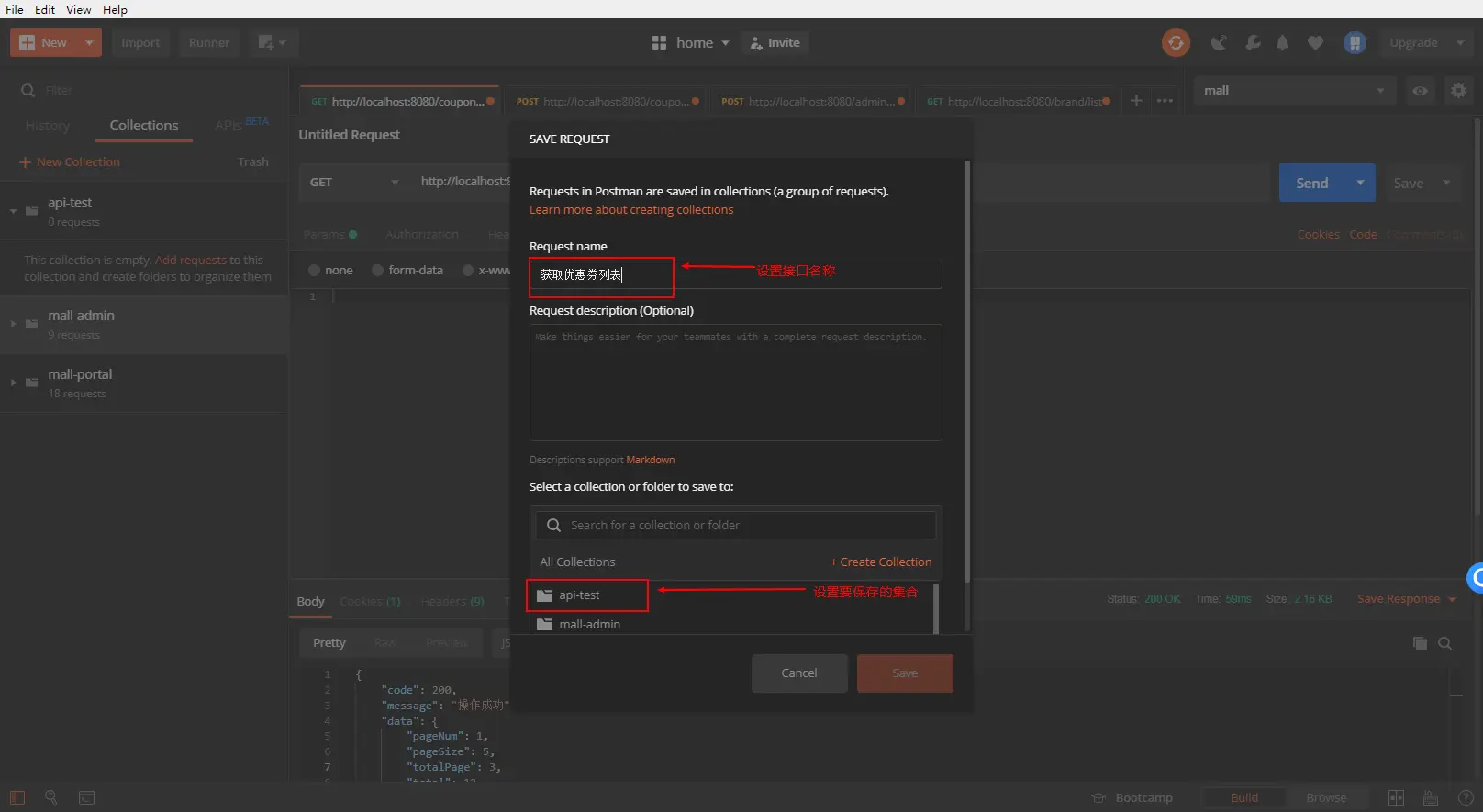Viewport: 1483px width, 812px height.
Task: Click the api-test folder icon in dialog
Action: 544,595
